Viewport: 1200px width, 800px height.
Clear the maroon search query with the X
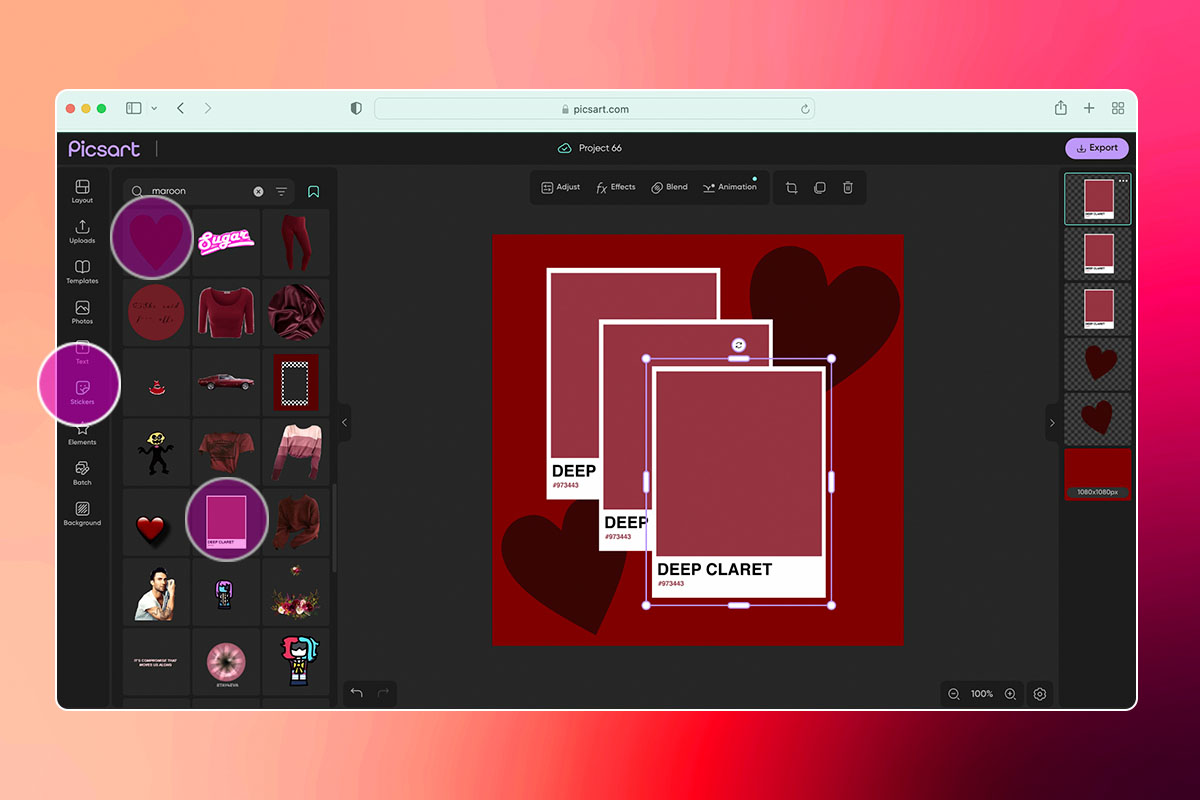click(258, 190)
